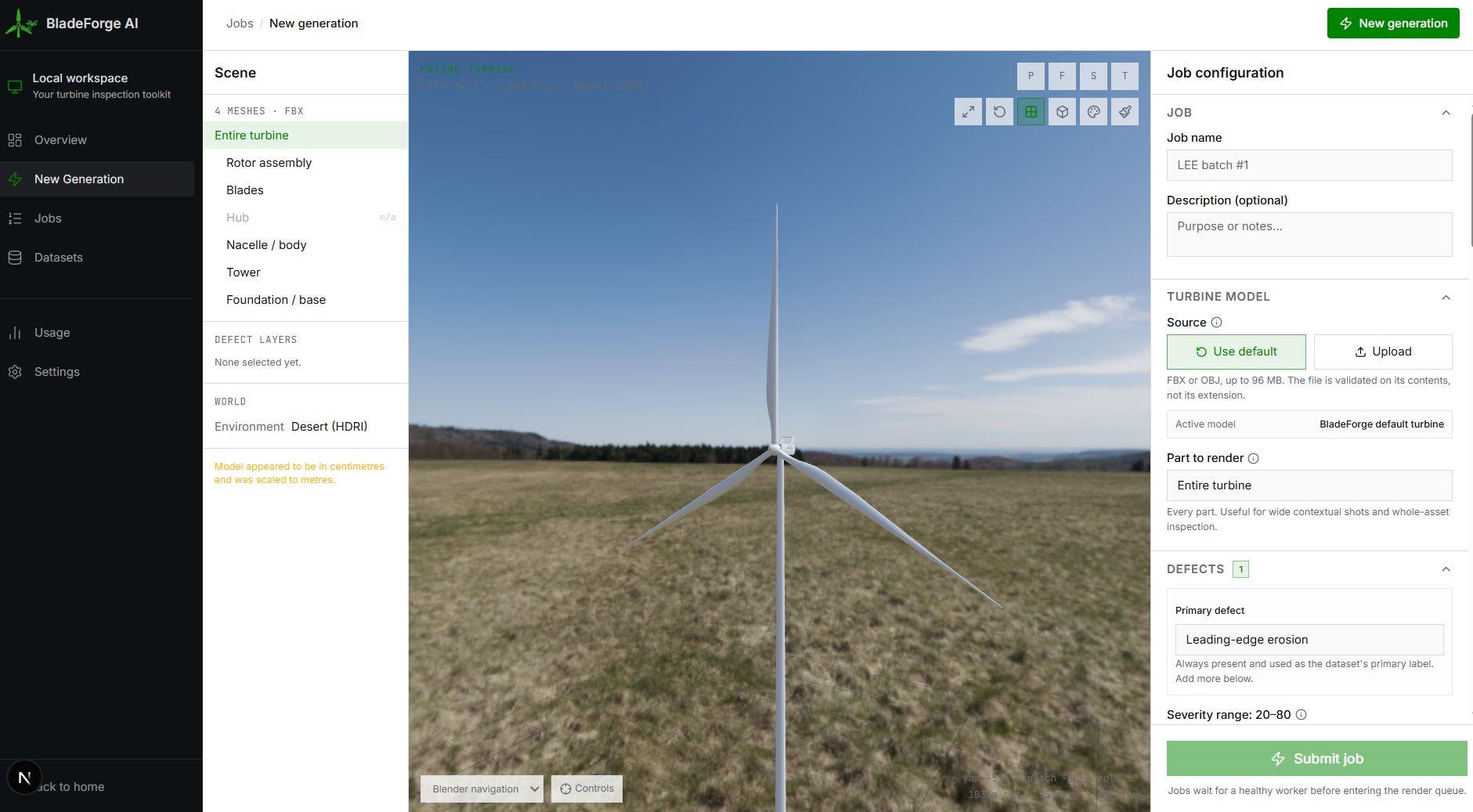Collapse the JOB section chevron
This screenshot has width=1473, height=812.
coord(1446,113)
